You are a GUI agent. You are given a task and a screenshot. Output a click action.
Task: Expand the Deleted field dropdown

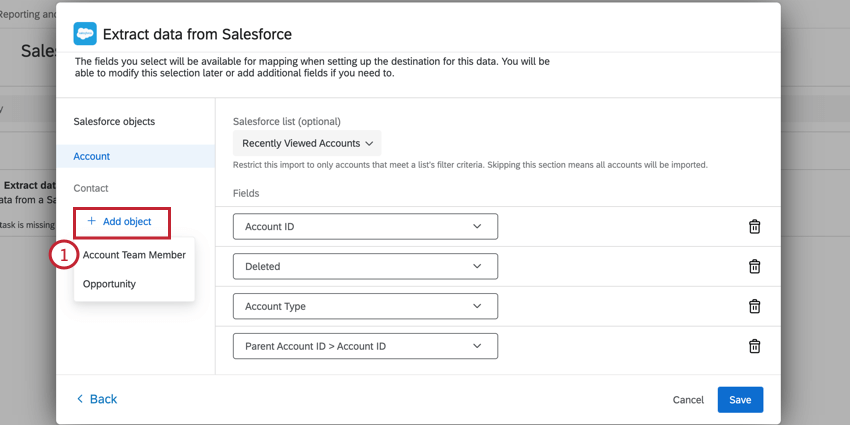point(365,266)
